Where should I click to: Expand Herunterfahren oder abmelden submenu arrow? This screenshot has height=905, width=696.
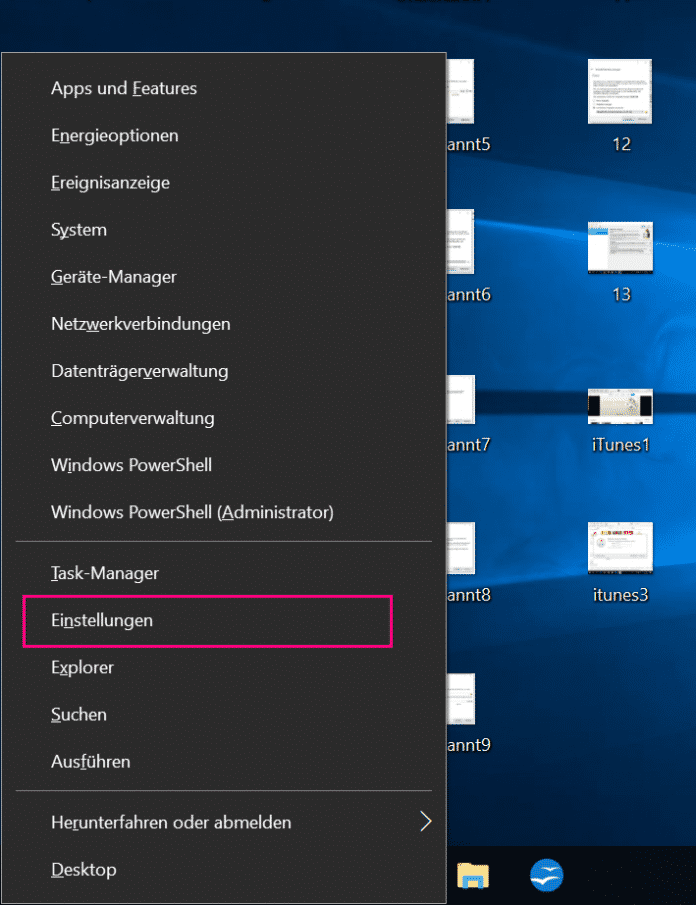point(425,822)
